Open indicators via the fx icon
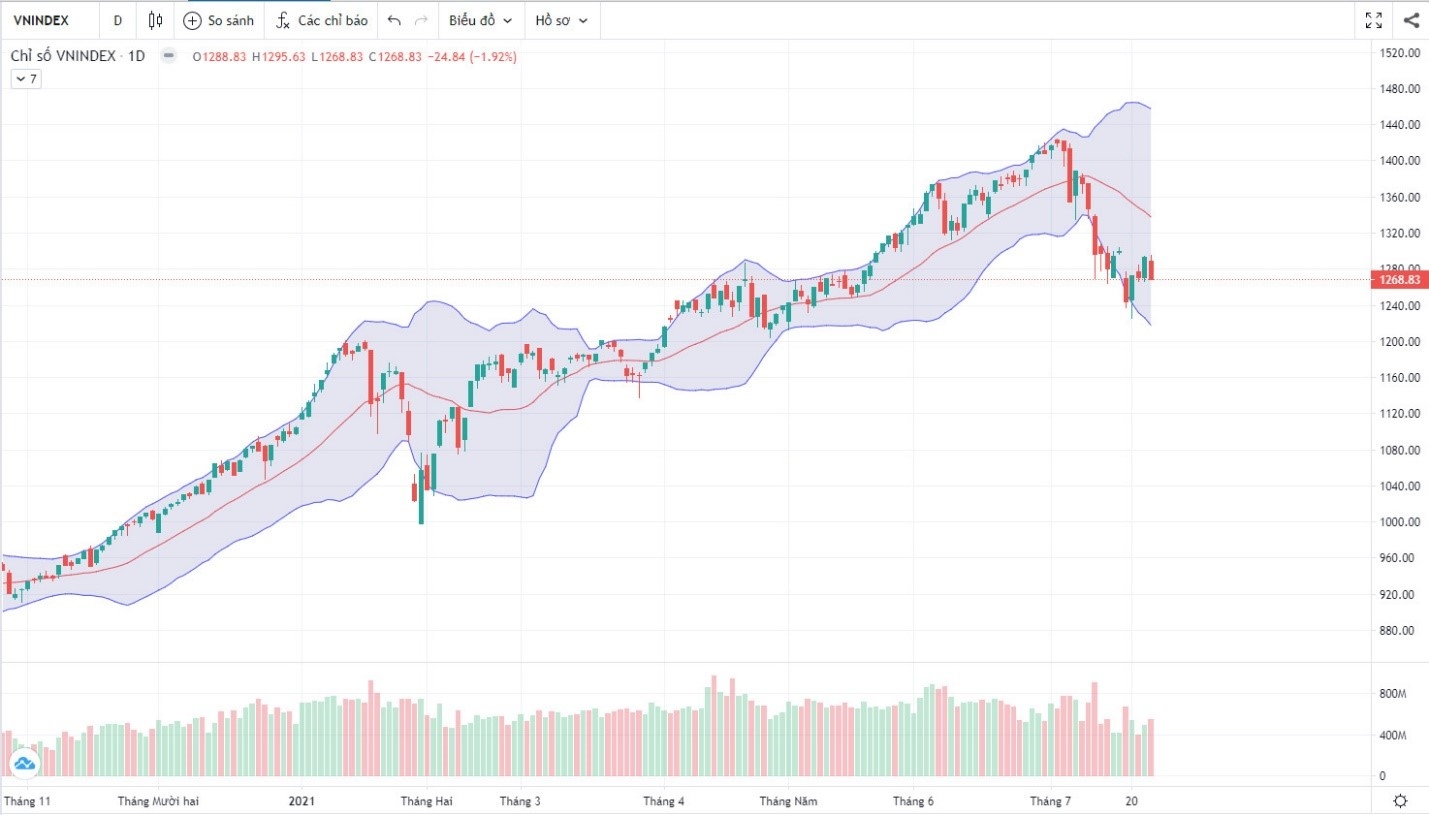The width and height of the screenshot is (1429, 815). click(x=283, y=20)
